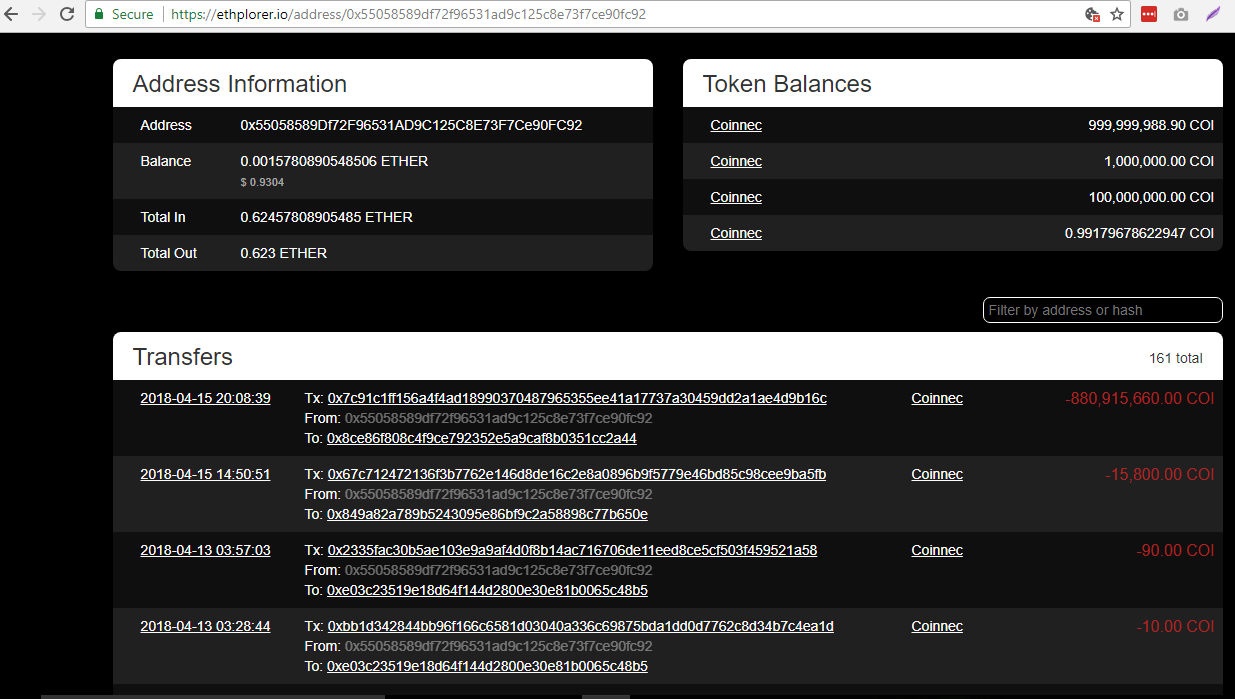
Task: Open the red LastPass extension icon
Action: coord(1149,15)
